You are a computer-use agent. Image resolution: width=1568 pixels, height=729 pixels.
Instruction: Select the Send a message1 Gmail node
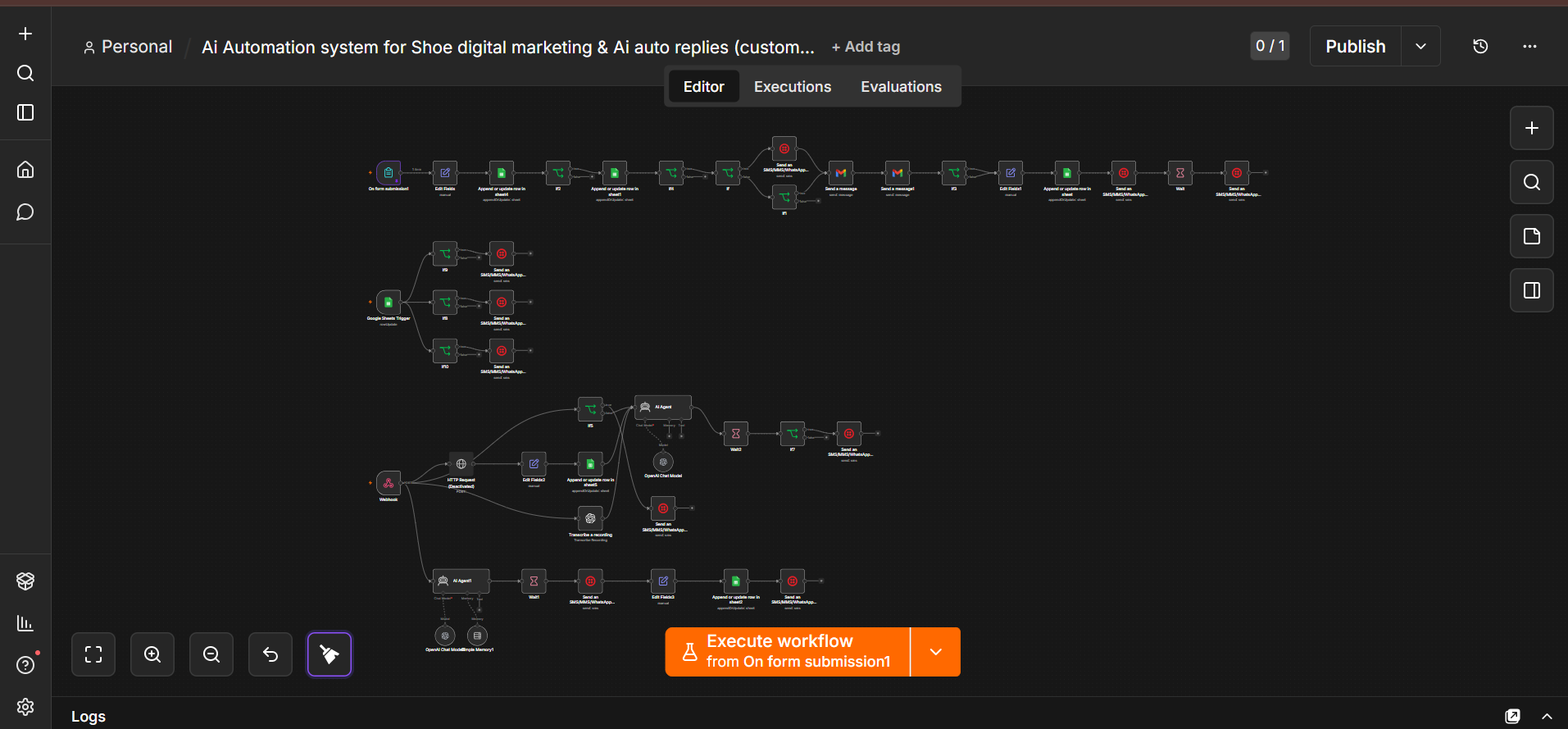point(898,173)
